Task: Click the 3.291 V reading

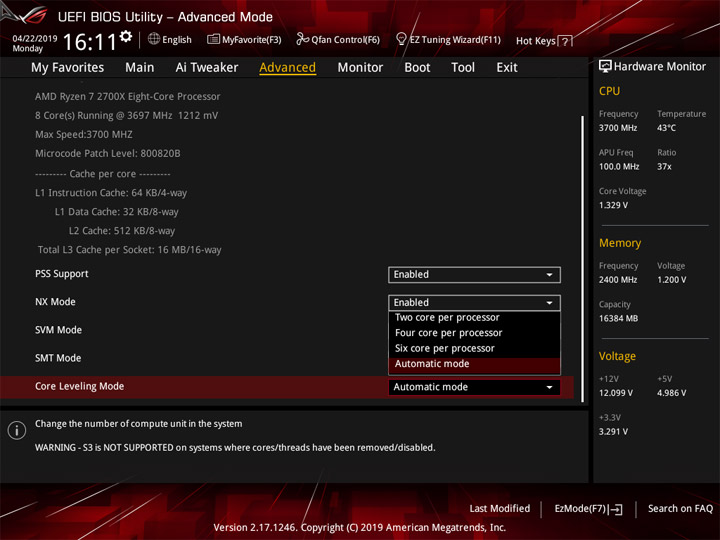Action: tap(613, 432)
